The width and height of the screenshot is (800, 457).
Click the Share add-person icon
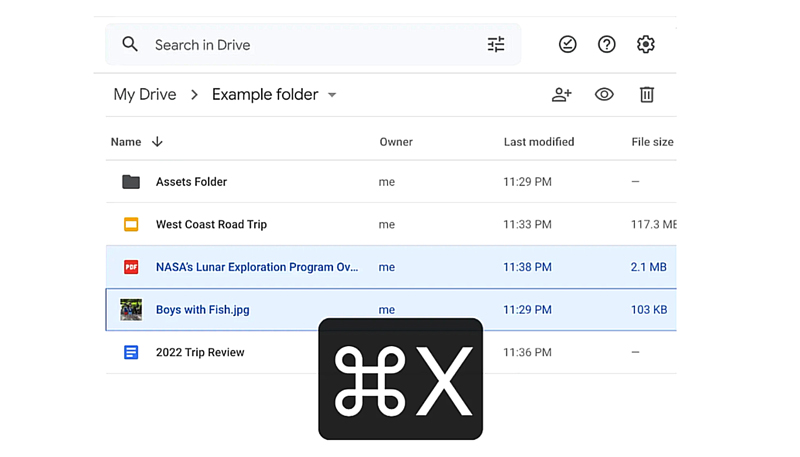561,94
